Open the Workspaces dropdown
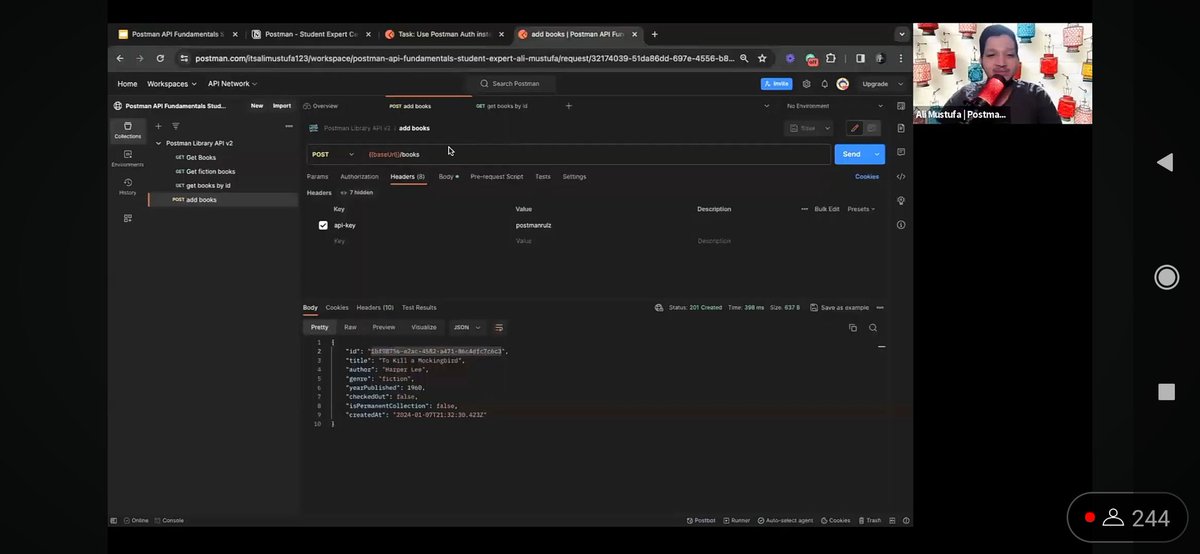 (x=171, y=84)
